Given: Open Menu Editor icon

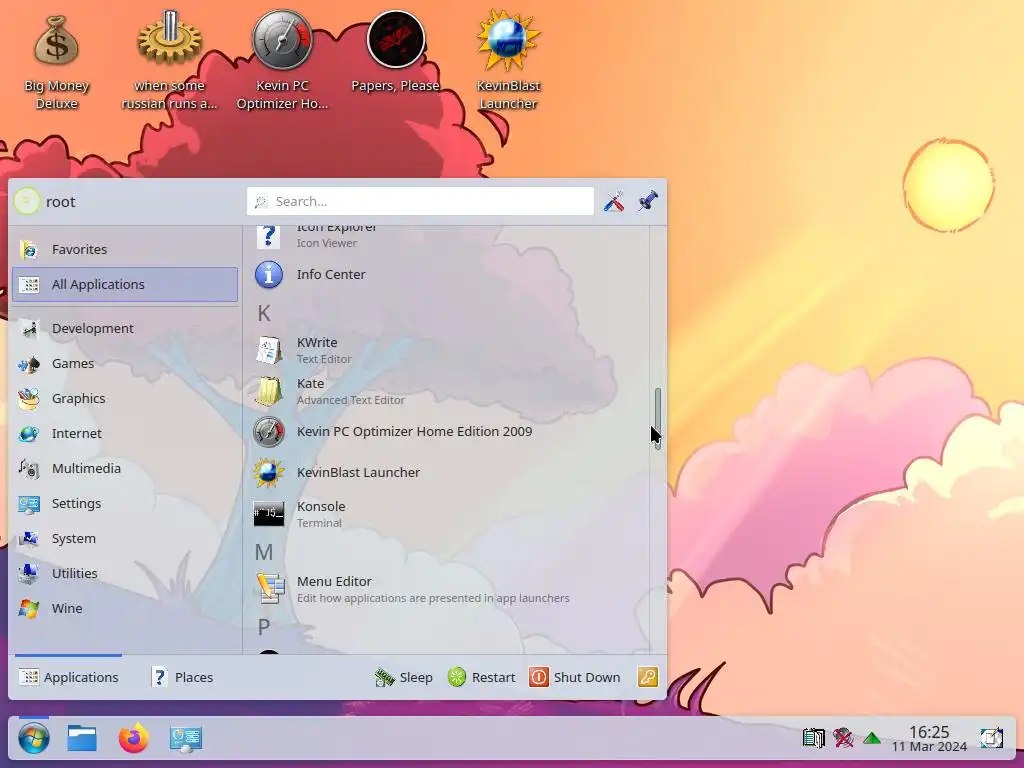Looking at the screenshot, I should click(269, 588).
